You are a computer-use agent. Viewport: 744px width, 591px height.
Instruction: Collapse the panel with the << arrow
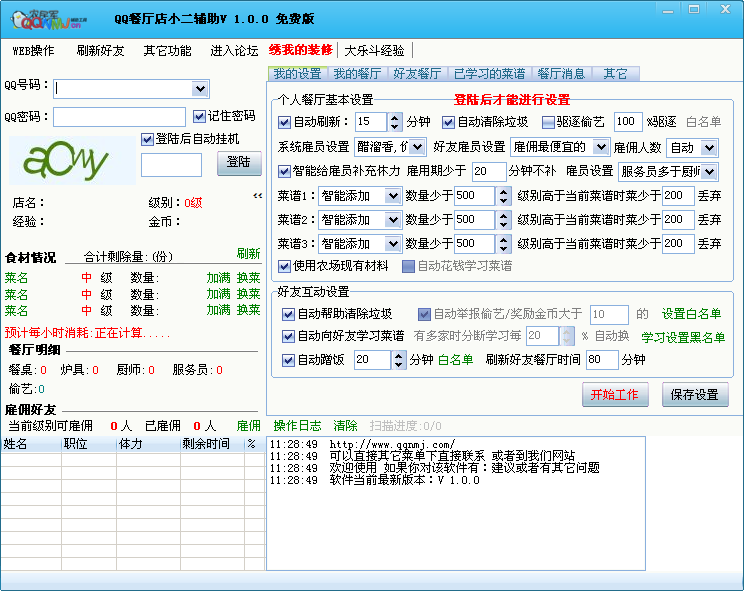(257, 196)
